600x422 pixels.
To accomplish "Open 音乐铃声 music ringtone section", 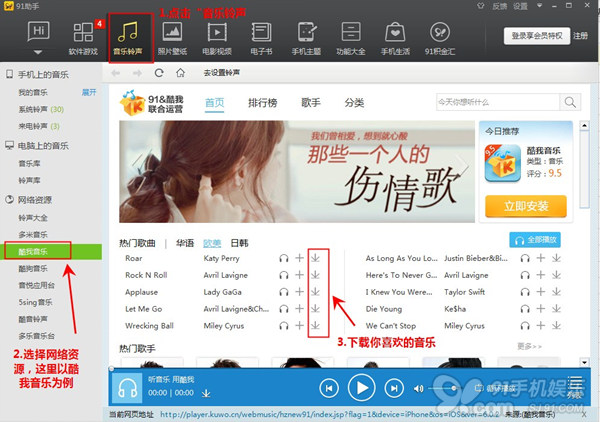I will click(128, 37).
